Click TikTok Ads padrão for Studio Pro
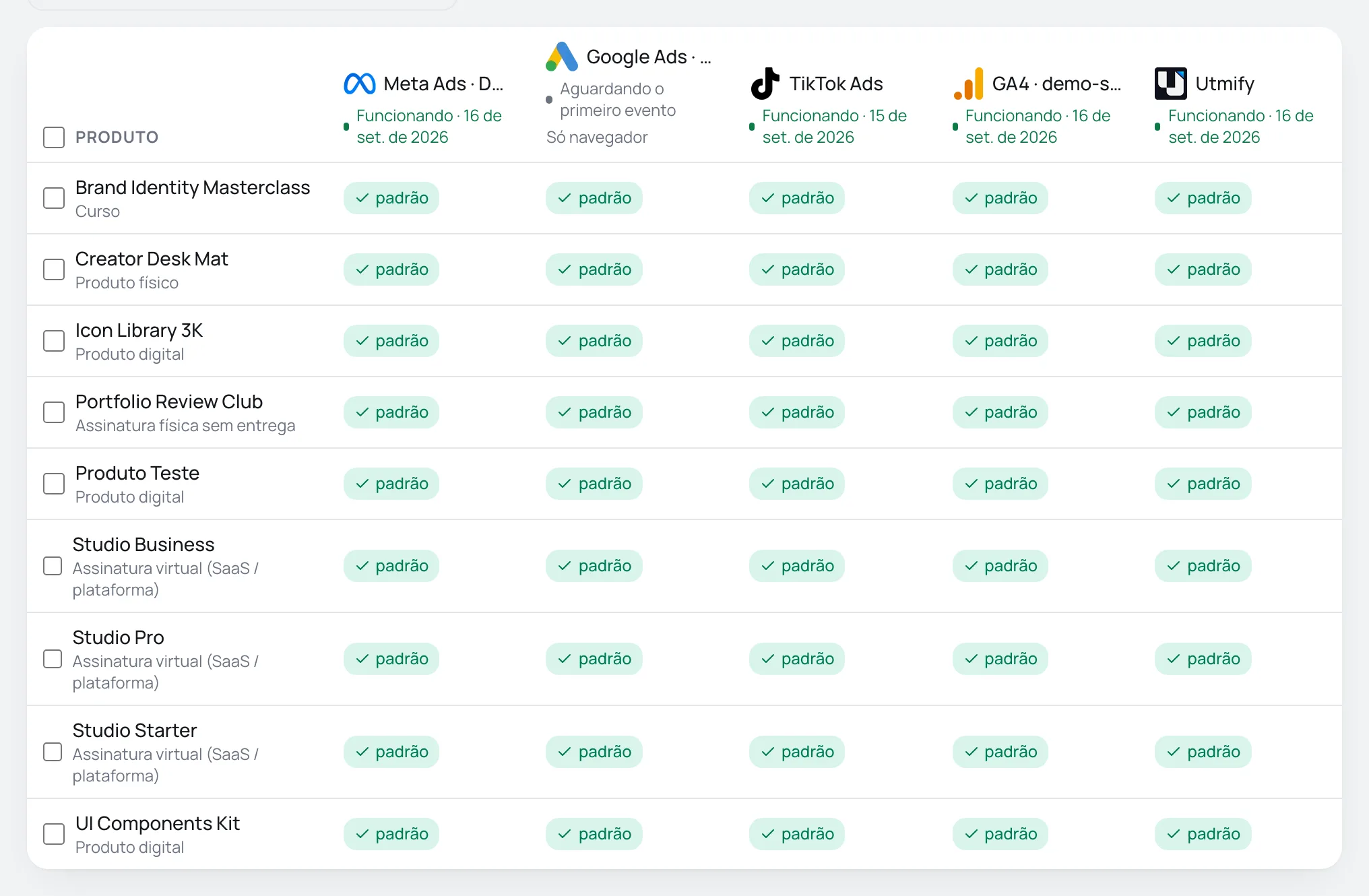This screenshot has height=896, width=1369. (797, 659)
